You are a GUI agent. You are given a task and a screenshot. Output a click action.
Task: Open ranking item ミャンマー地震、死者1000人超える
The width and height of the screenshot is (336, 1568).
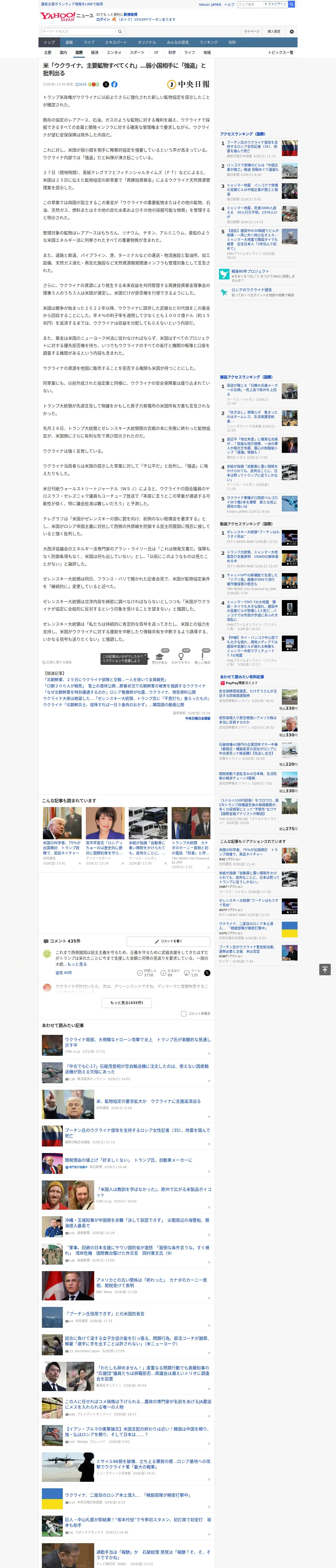(252, 212)
